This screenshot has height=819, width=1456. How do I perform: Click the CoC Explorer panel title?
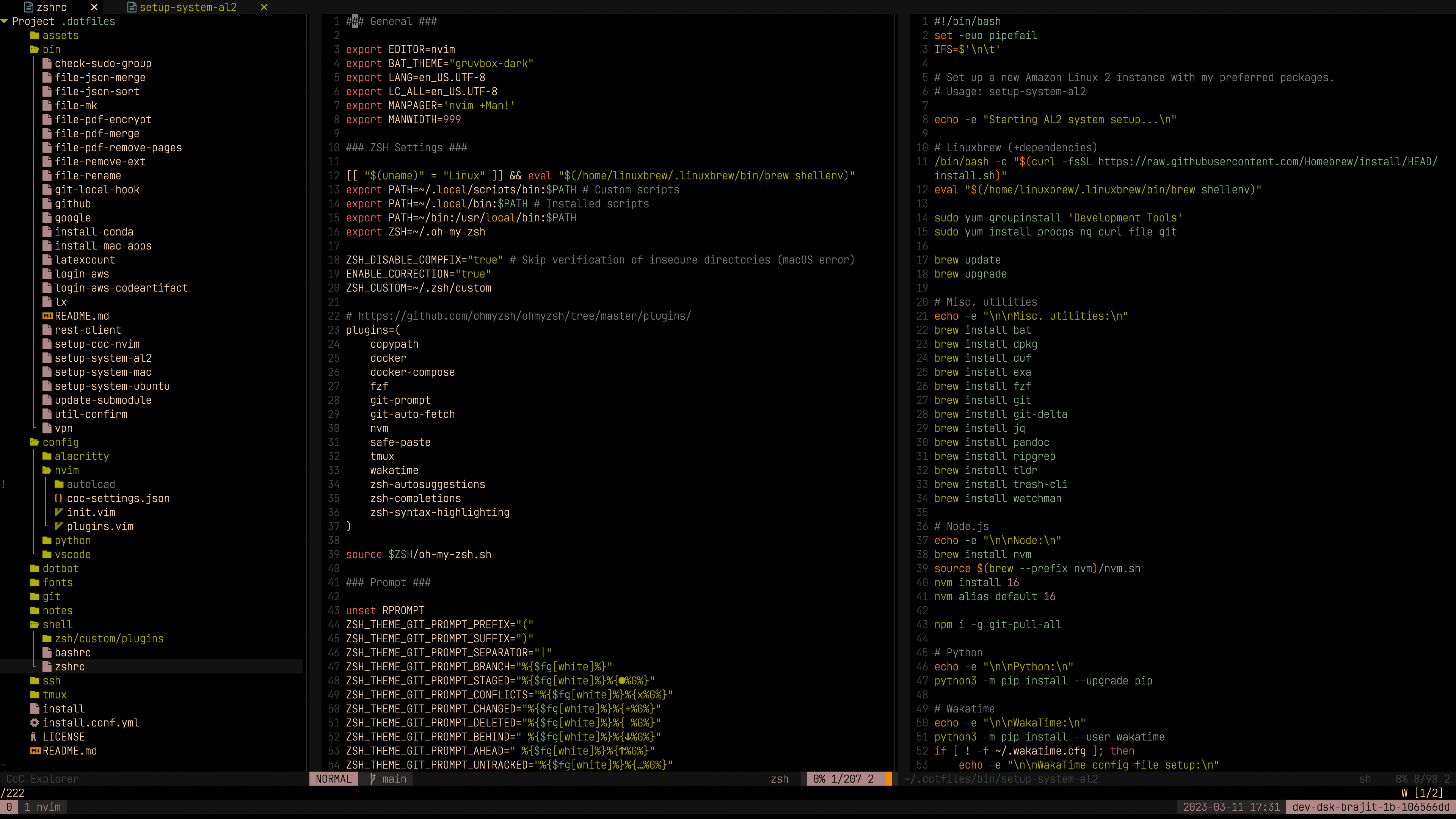pyautogui.click(x=42, y=779)
